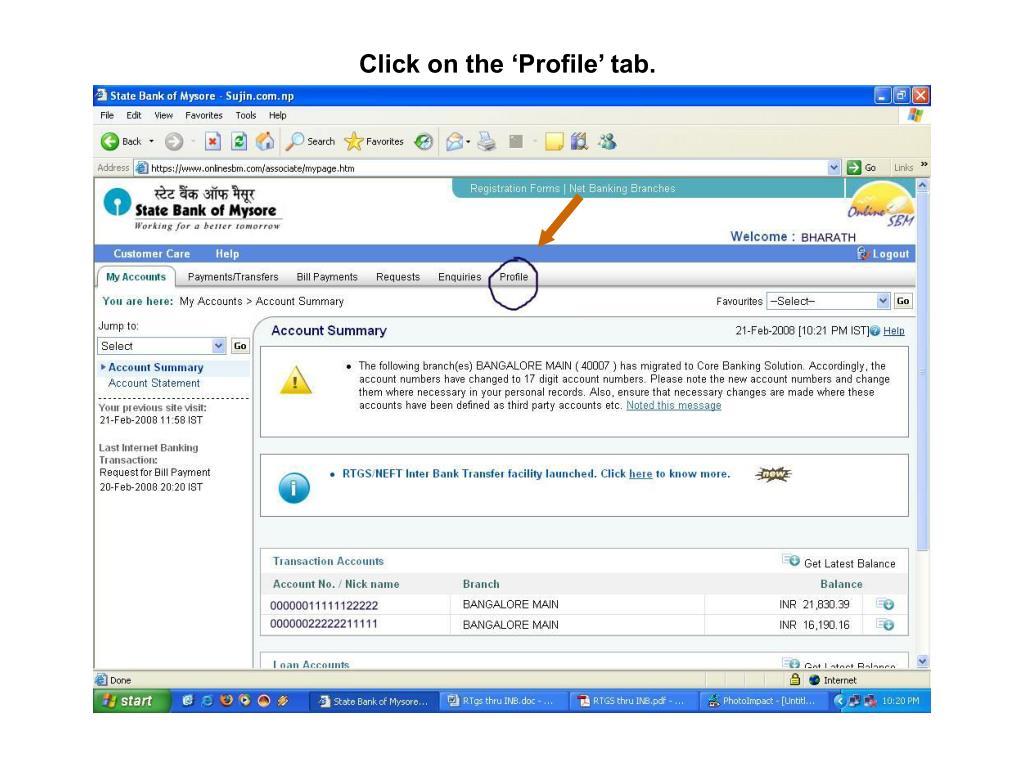Click the yellow note toolbar icon

[554, 142]
